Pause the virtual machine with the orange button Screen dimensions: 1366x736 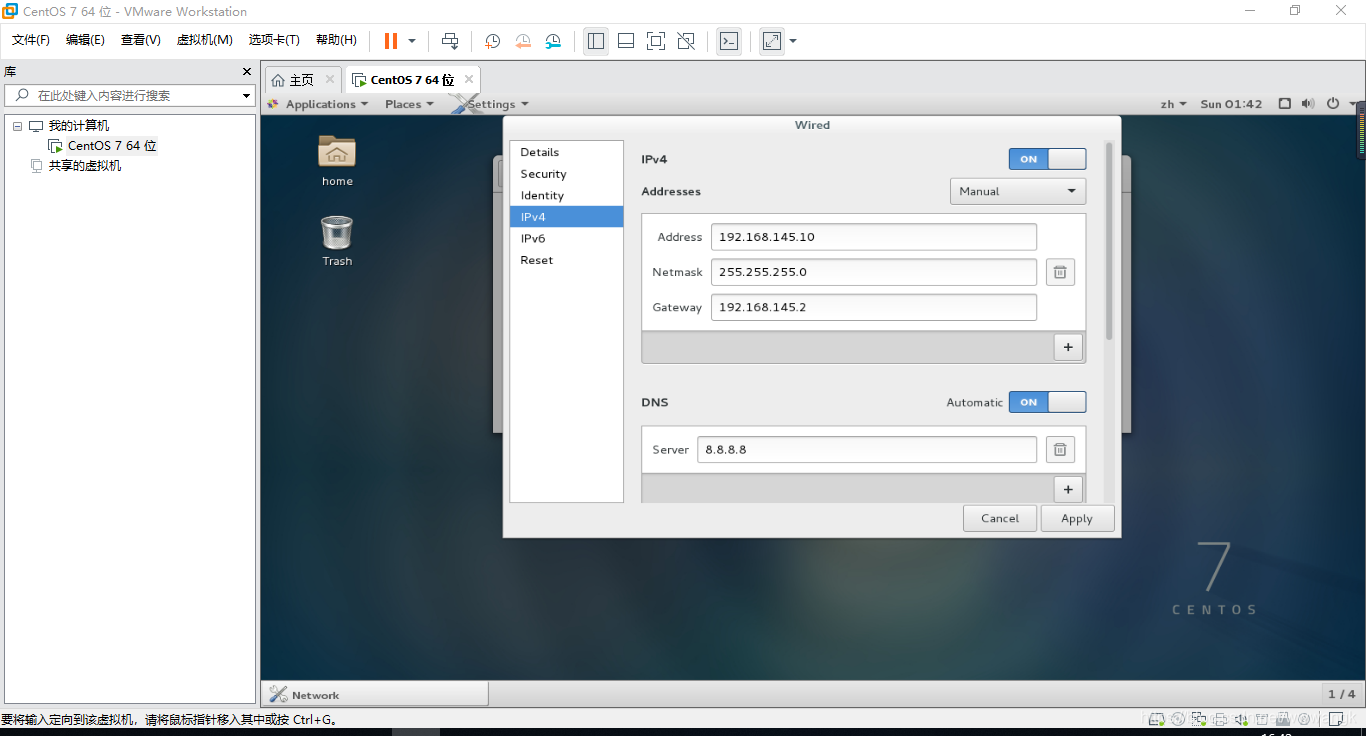391,41
